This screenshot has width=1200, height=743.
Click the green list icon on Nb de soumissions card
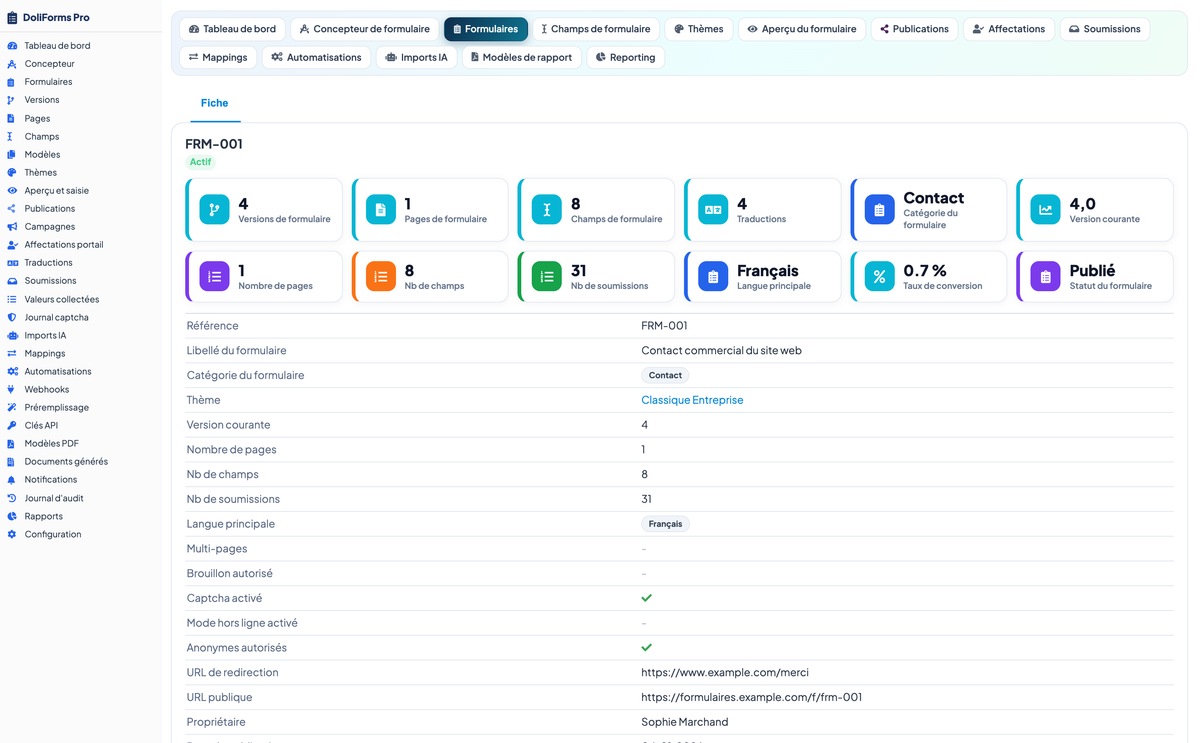click(x=546, y=277)
